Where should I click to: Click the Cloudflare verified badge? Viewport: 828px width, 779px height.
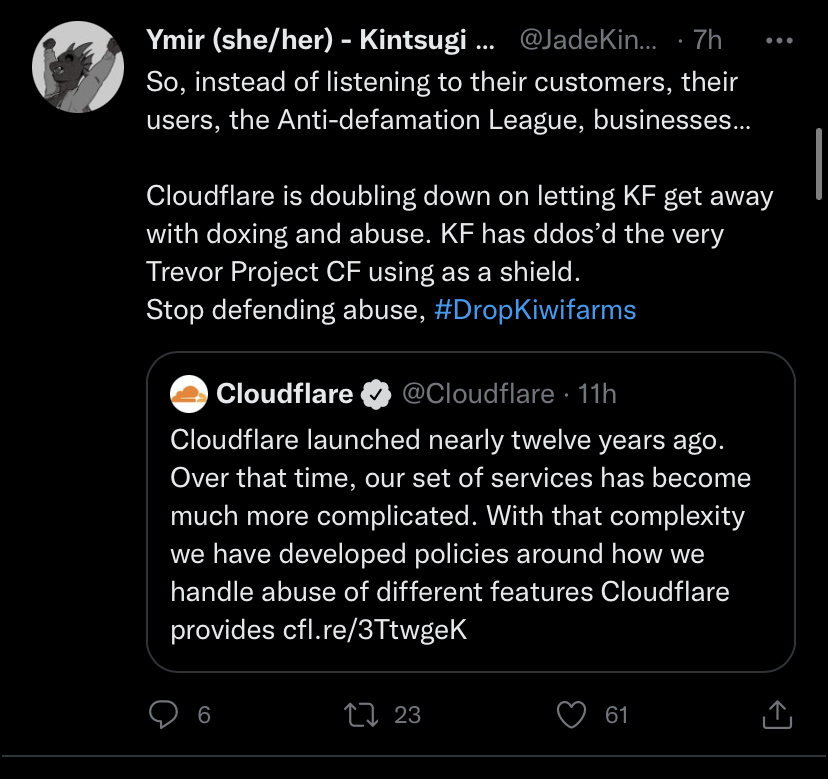tap(375, 394)
